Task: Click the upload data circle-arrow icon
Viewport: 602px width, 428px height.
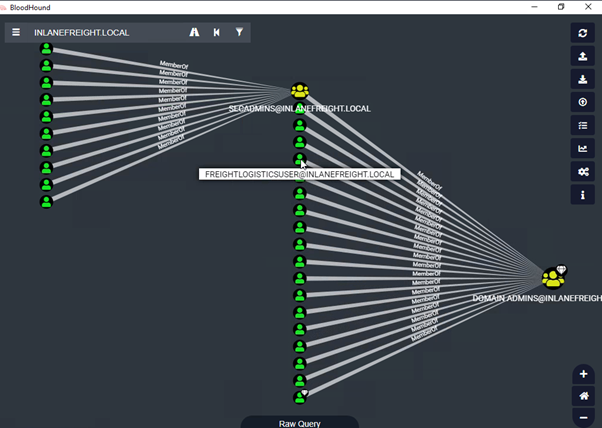Action: [583, 102]
